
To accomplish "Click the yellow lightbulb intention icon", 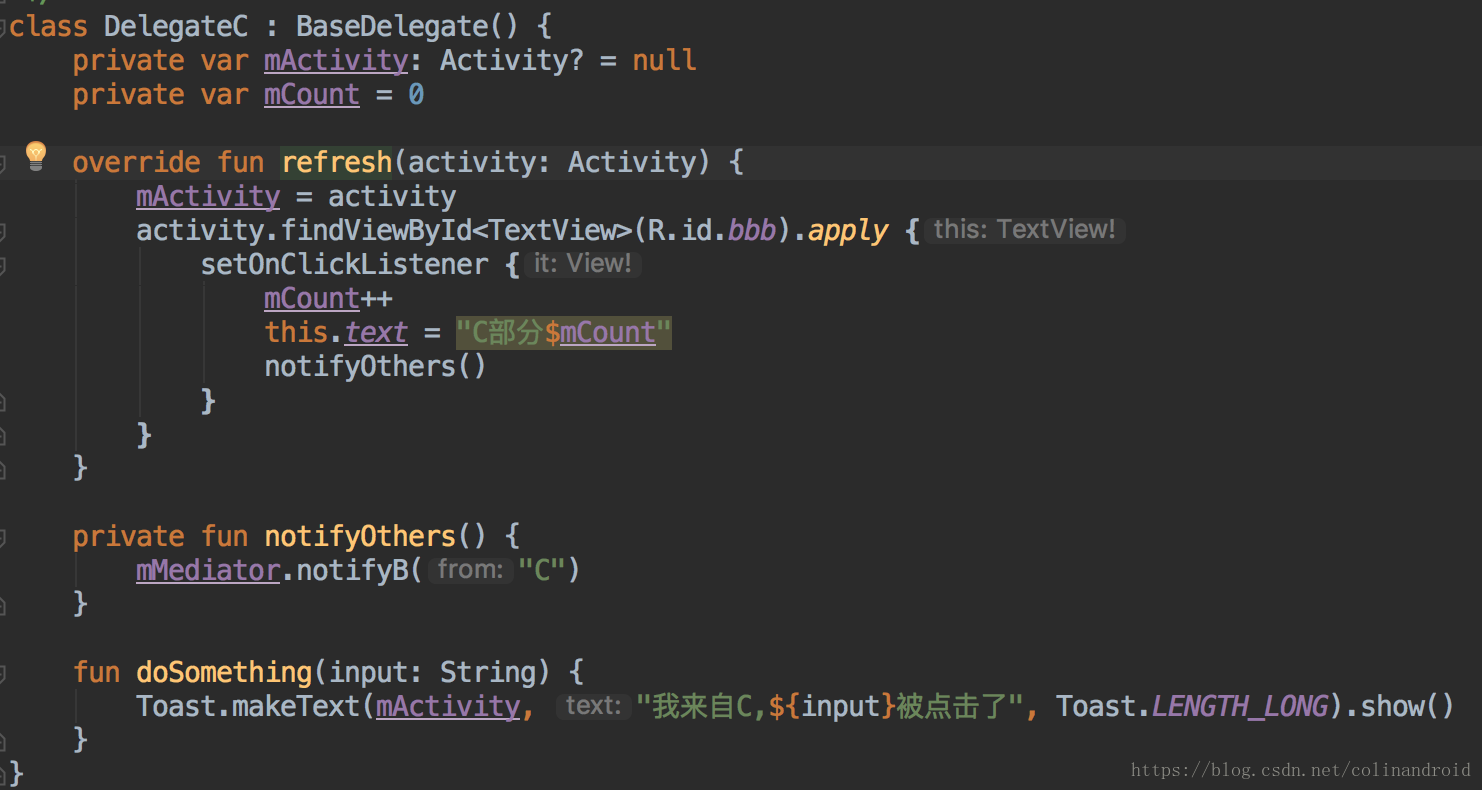I will [36, 157].
